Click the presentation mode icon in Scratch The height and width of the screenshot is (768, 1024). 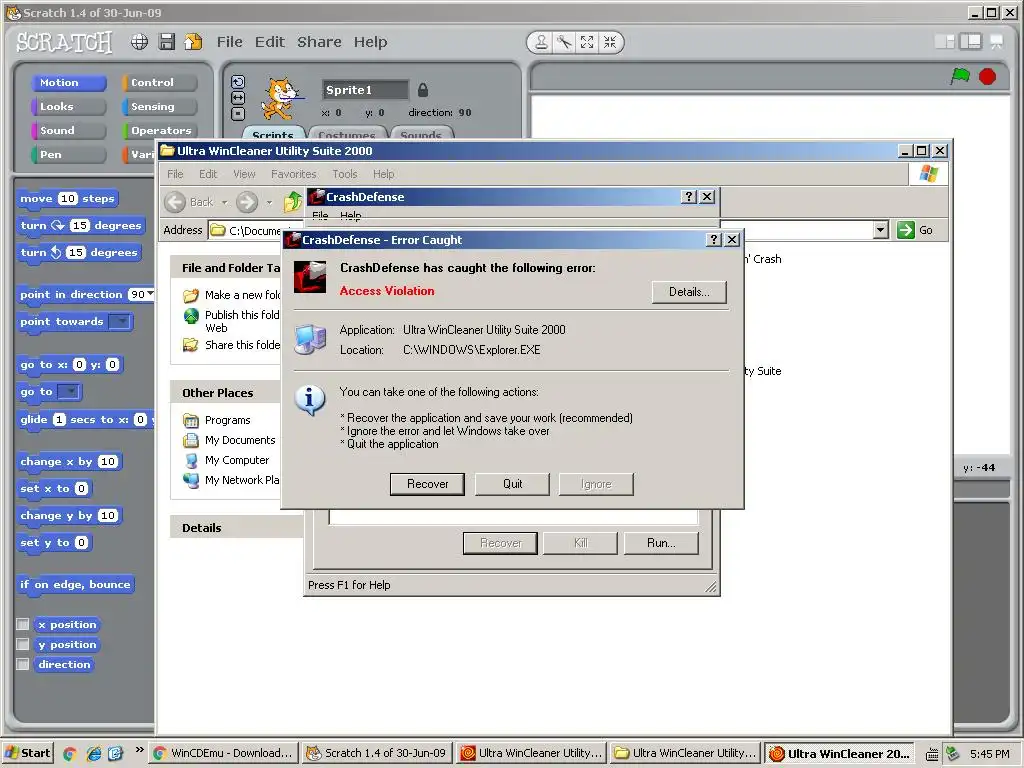point(997,42)
